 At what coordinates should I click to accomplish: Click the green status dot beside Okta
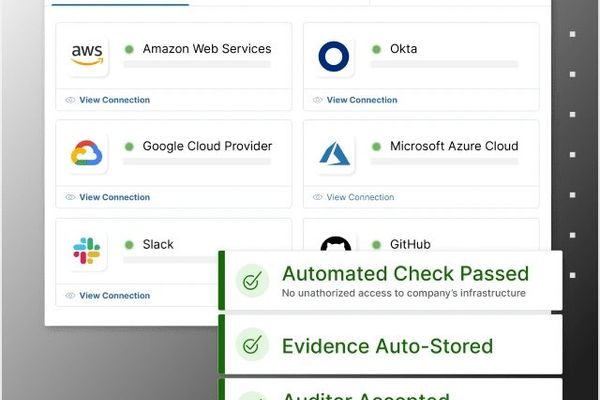point(377,49)
